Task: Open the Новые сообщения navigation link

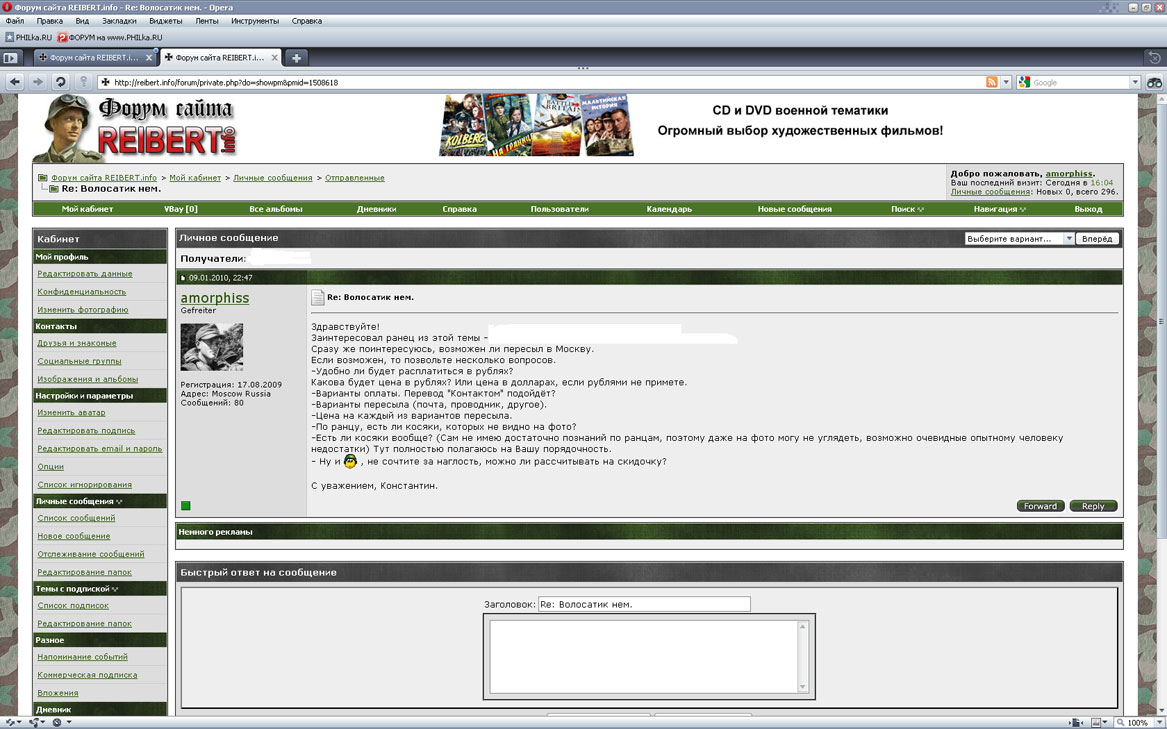Action: 794,209
